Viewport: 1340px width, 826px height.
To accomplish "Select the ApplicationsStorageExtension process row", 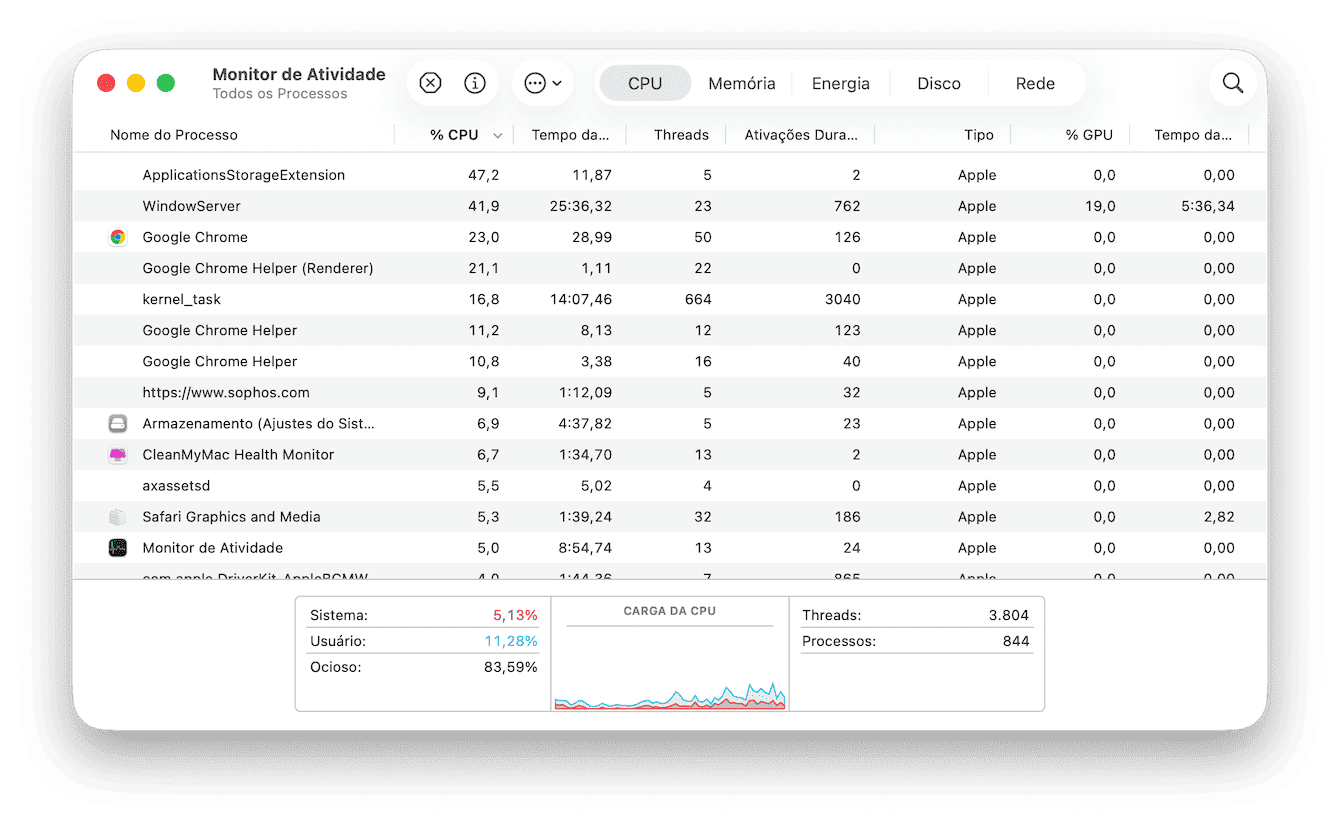I will tap(670, 175).
